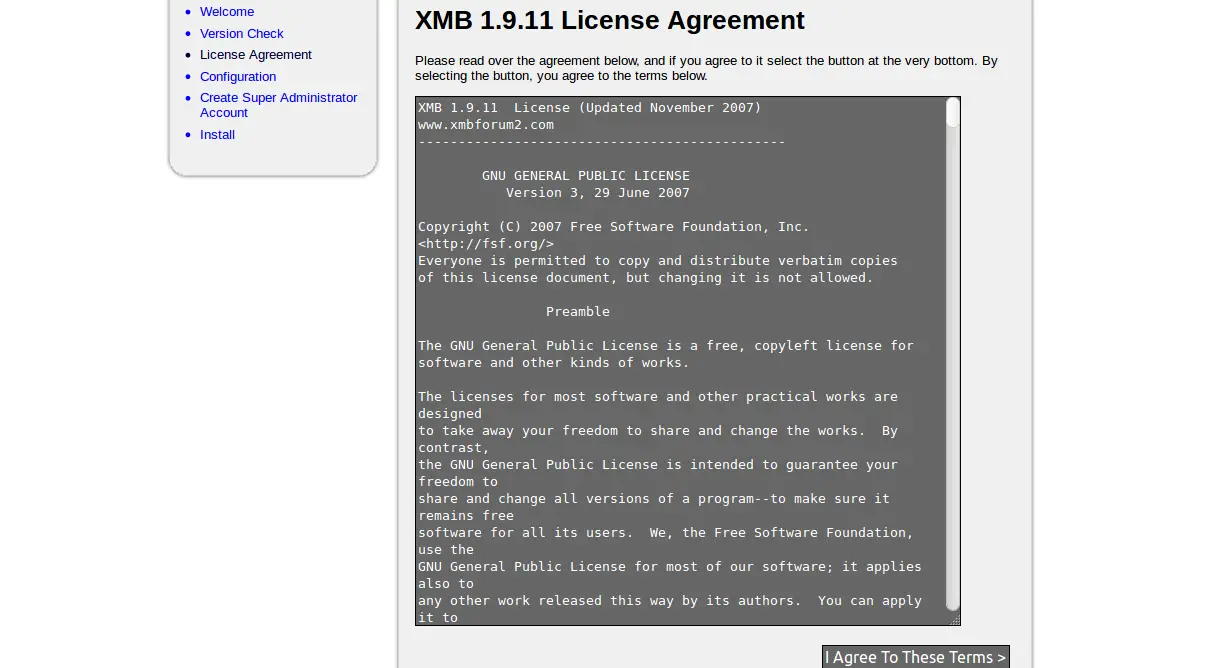This screenshot has width=1212, height=668.
Task: Open Create Super Administrator Account link
Action: (278, 105)
